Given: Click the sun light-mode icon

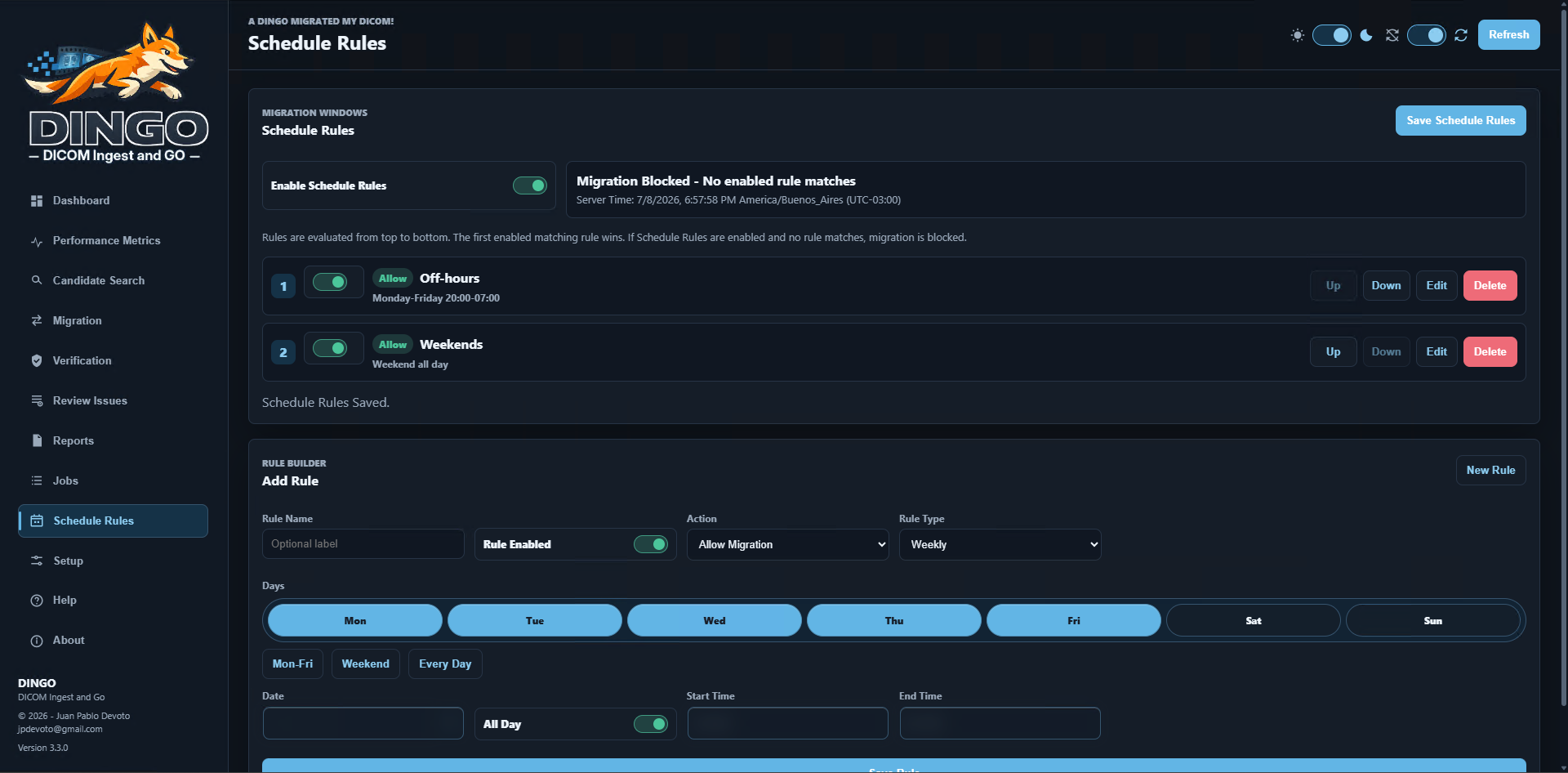Looking at the screenshot, I should point(1297,35).
